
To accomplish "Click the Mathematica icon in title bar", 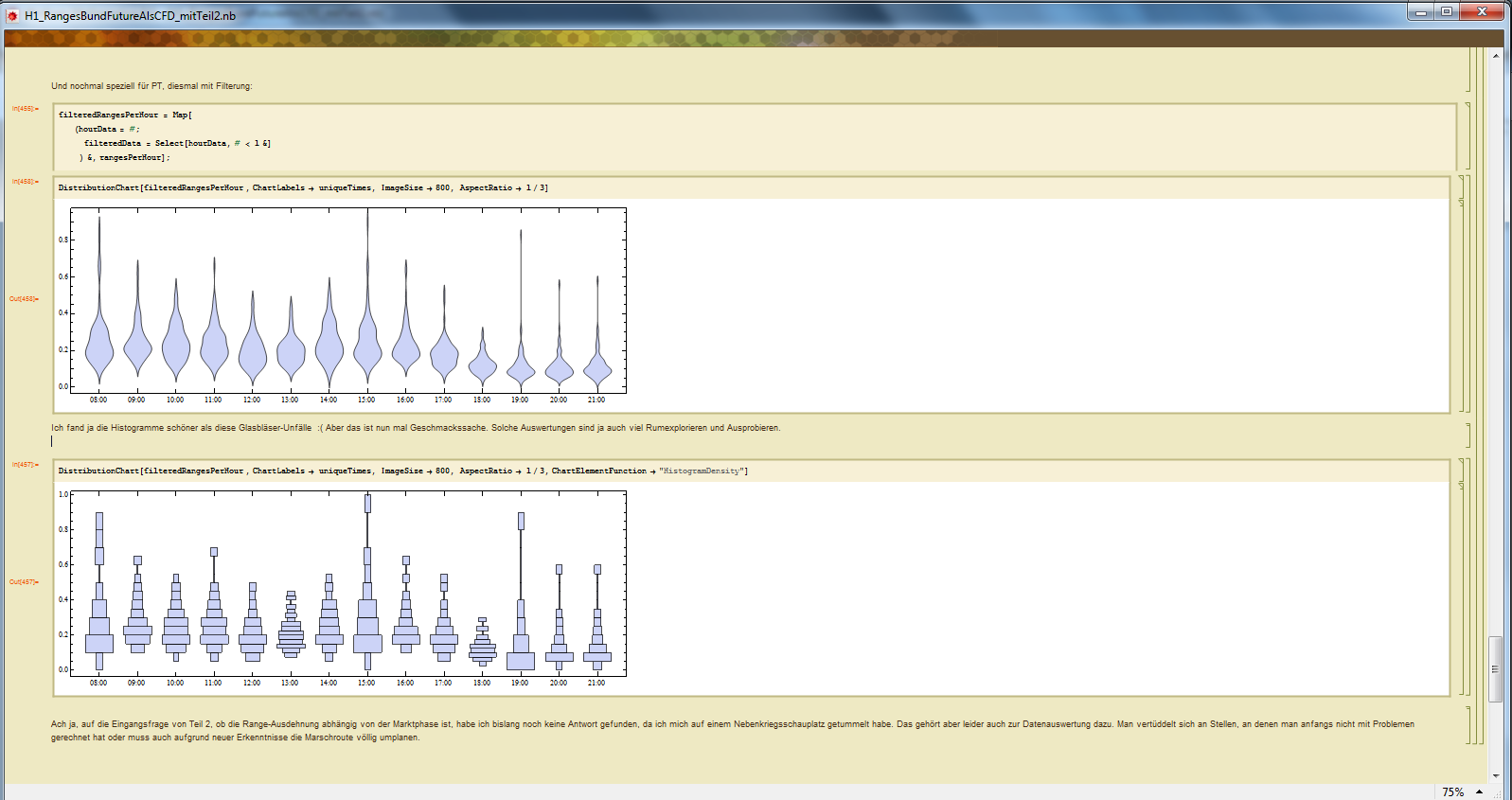I will point(12,15).
